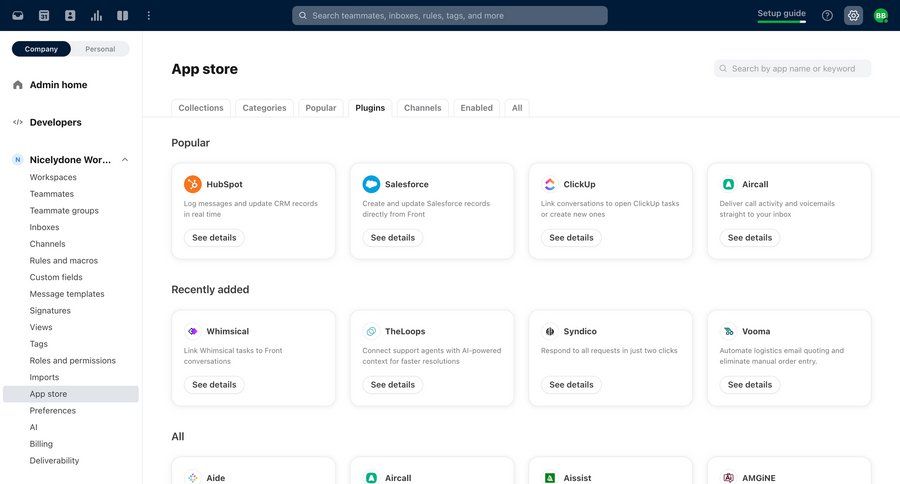Switch to the Collections tab
The height and width of the screenshot is (484, 900).
(201, 108)
